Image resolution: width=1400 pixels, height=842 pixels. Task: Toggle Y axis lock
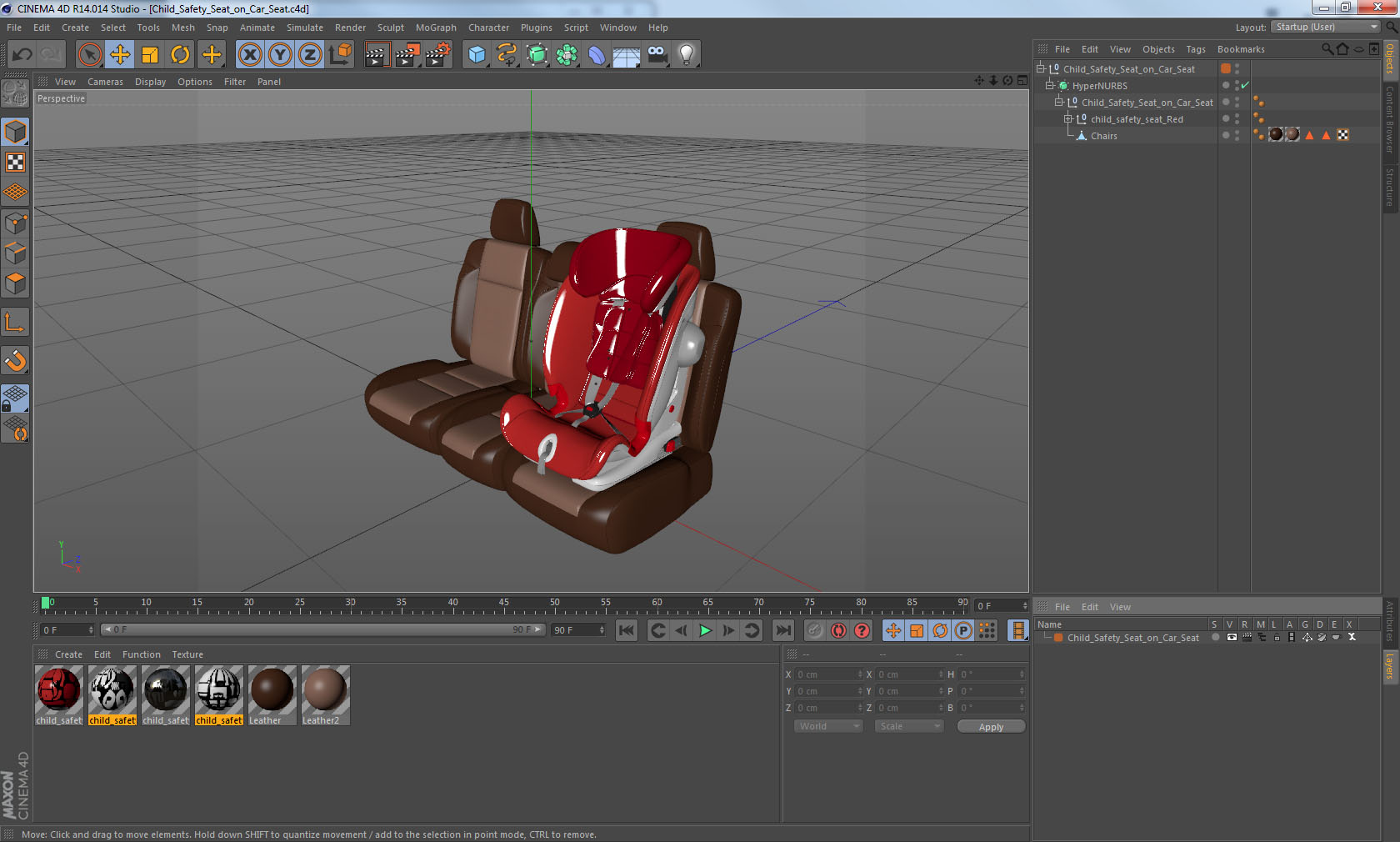pyautogui.click(x=280, y=55)
